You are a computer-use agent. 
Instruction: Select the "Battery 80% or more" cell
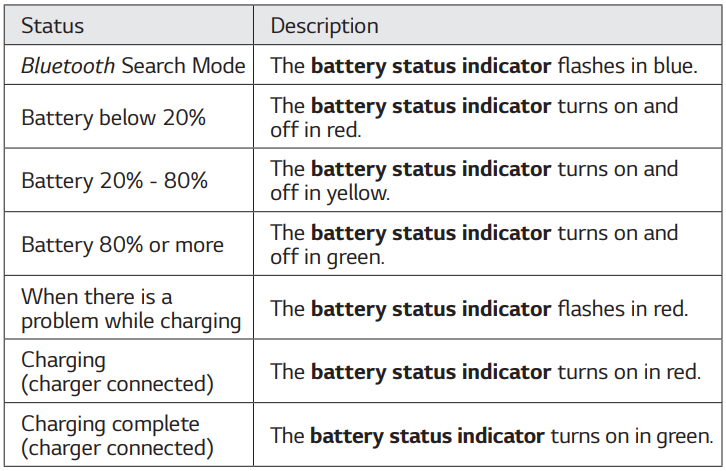tap(122, 245)
